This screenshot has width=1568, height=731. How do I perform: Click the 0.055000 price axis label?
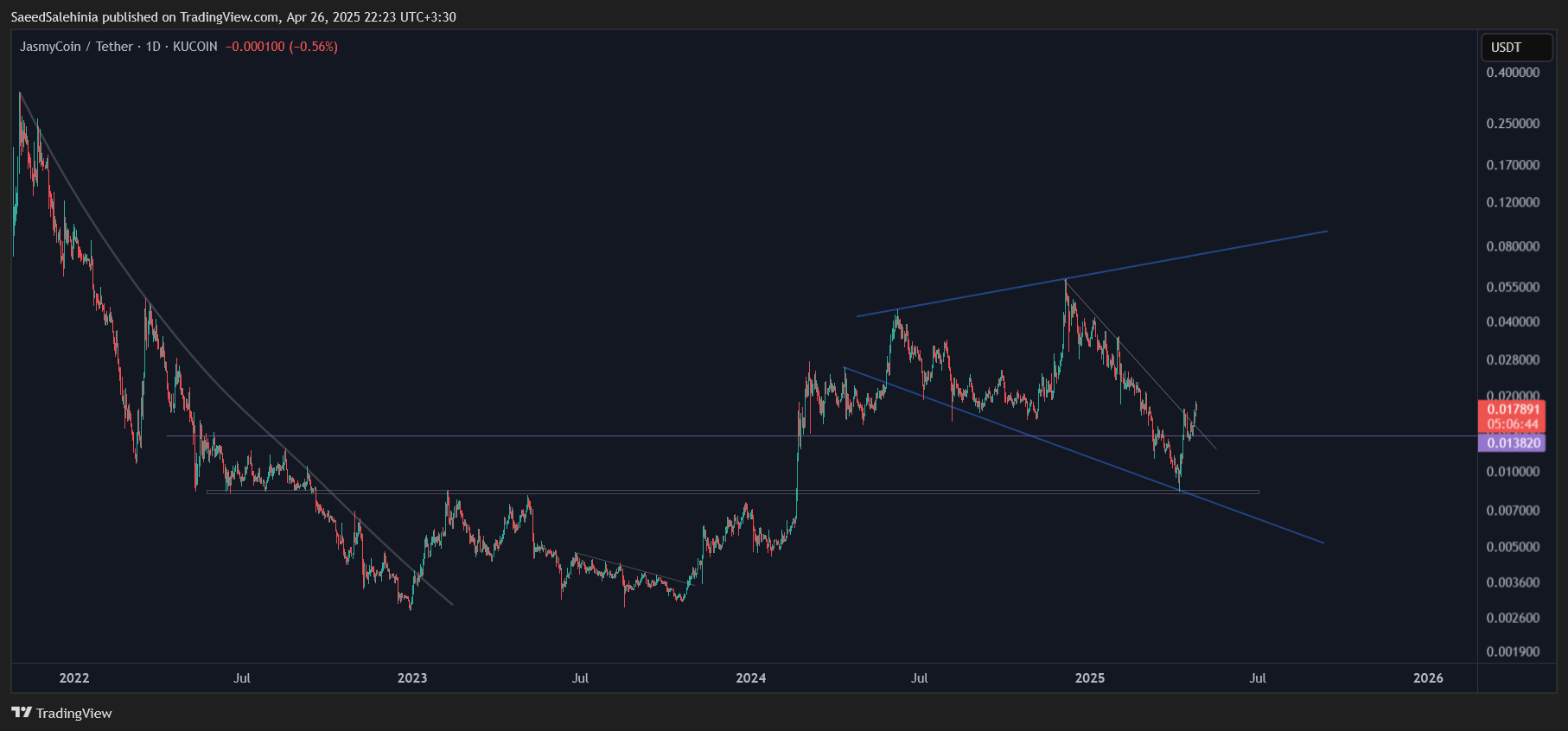1513,287
